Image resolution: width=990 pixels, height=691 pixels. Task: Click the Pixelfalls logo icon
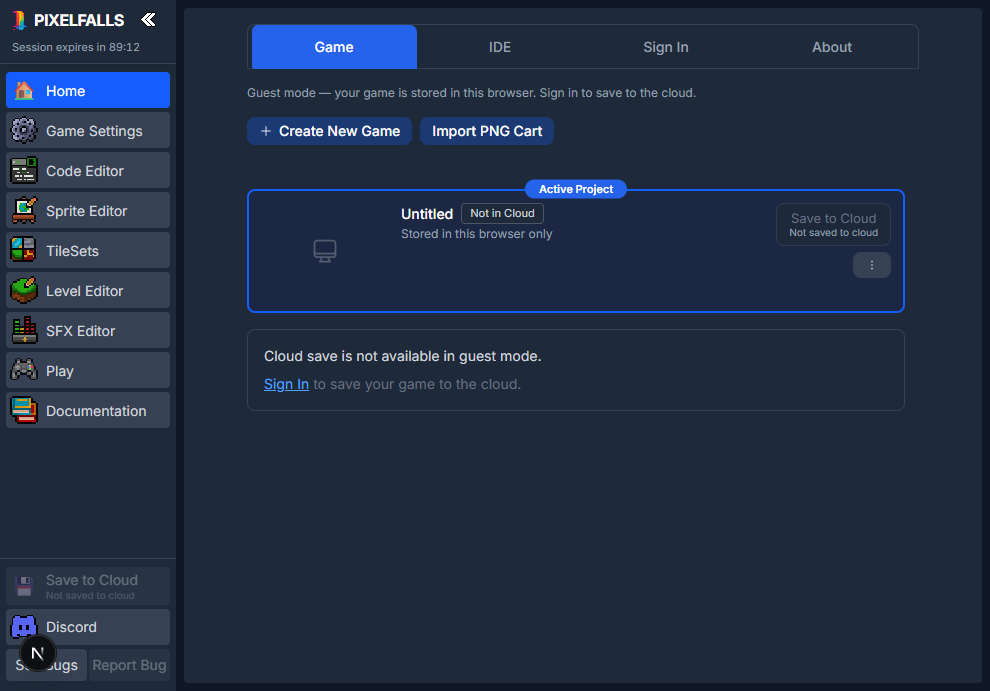[x=20, y=21]
